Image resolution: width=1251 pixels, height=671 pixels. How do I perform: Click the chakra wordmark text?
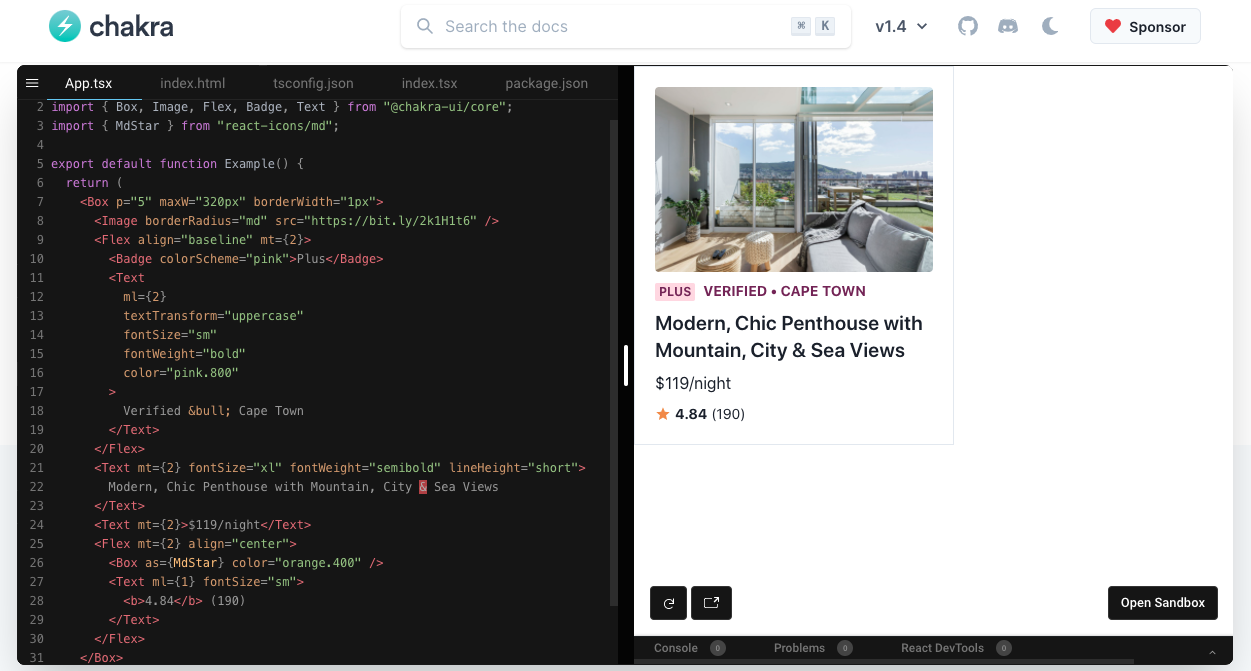131,27
